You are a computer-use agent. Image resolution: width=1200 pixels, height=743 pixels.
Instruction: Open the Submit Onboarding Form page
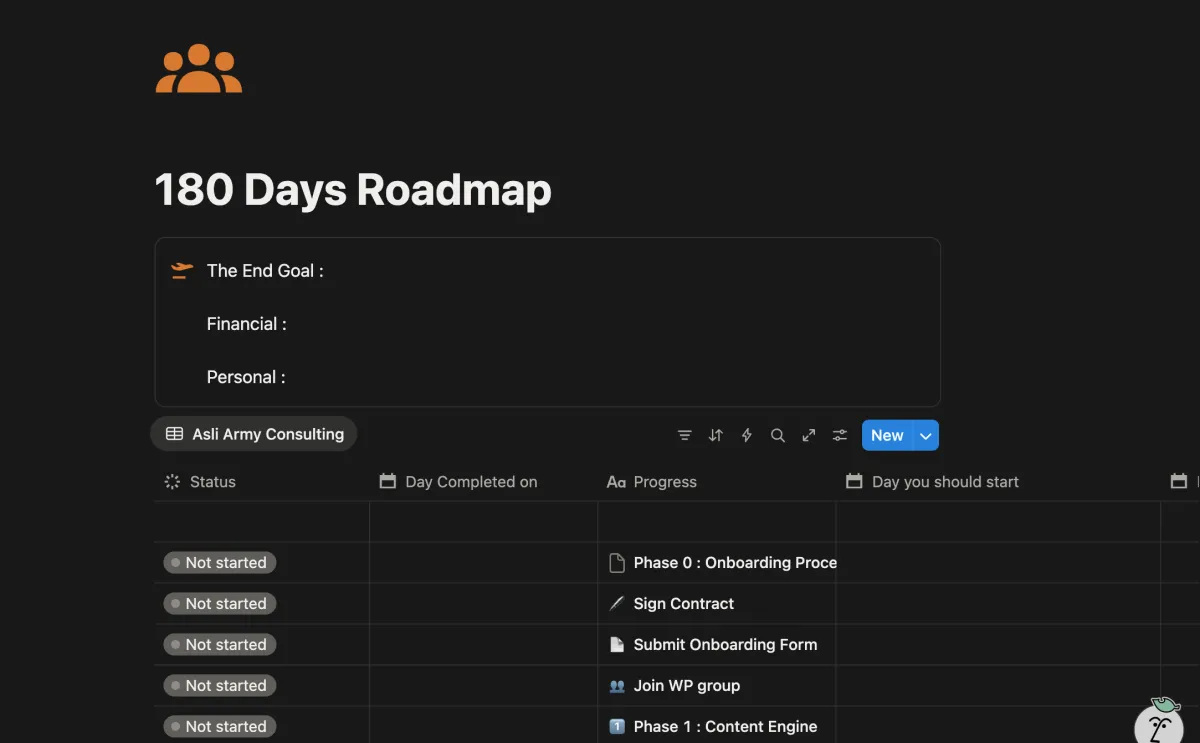(724, 645)
